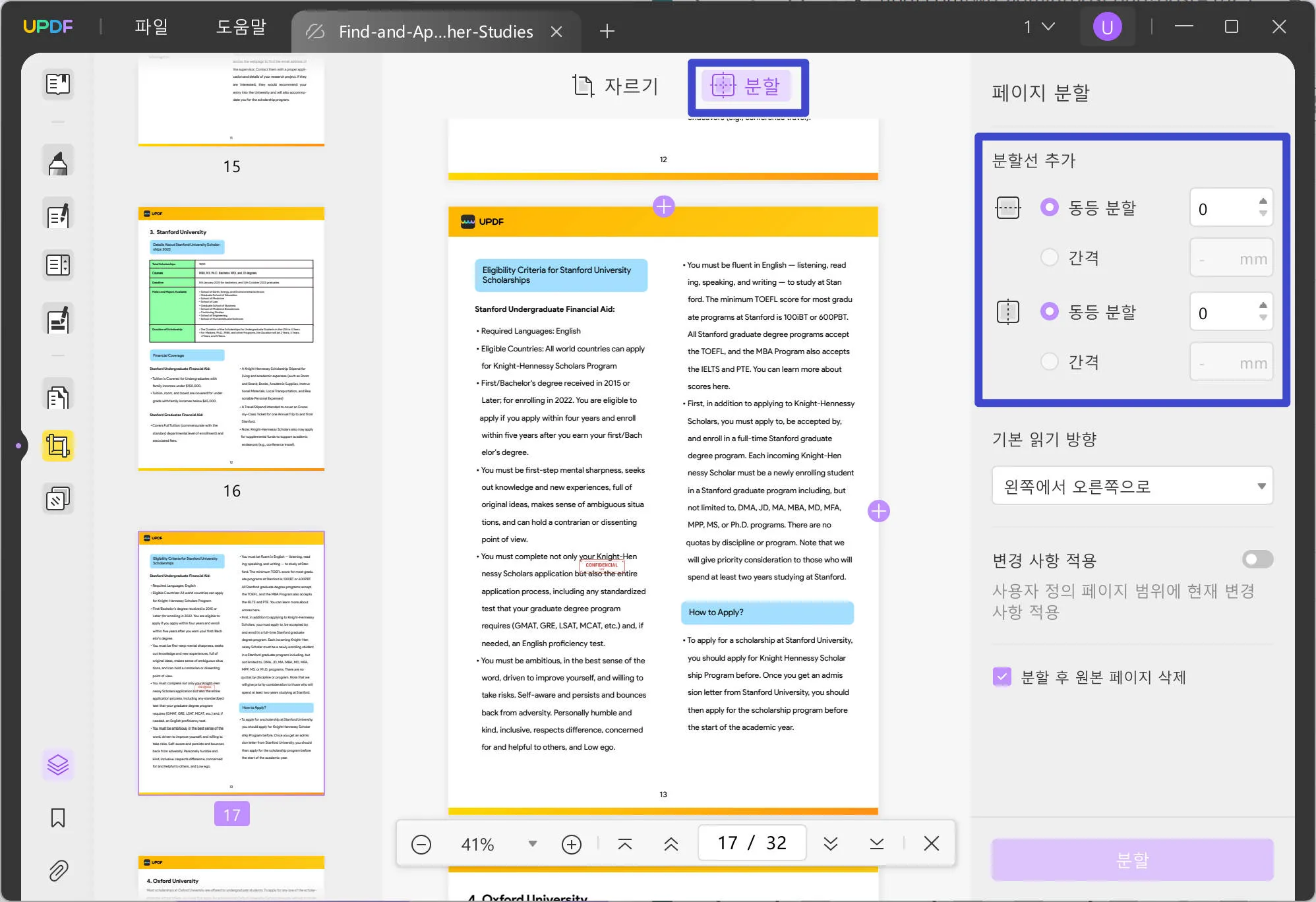Select the Comment highlighter tool in sidebar
This screenshot has width=1316, height=902.
click(x=58, y=162)
